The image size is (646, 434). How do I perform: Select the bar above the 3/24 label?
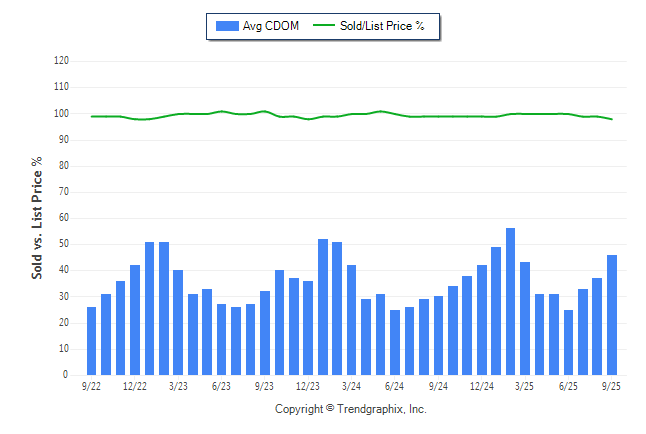[x=351, y=320]
